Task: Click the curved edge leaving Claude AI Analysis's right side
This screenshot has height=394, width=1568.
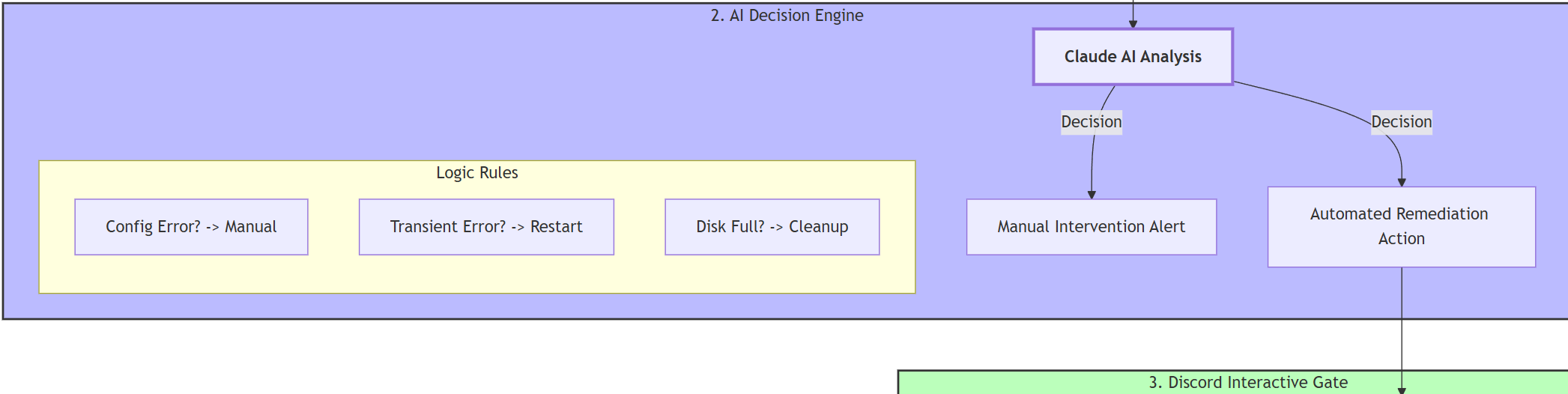Action: [1304, 98]
